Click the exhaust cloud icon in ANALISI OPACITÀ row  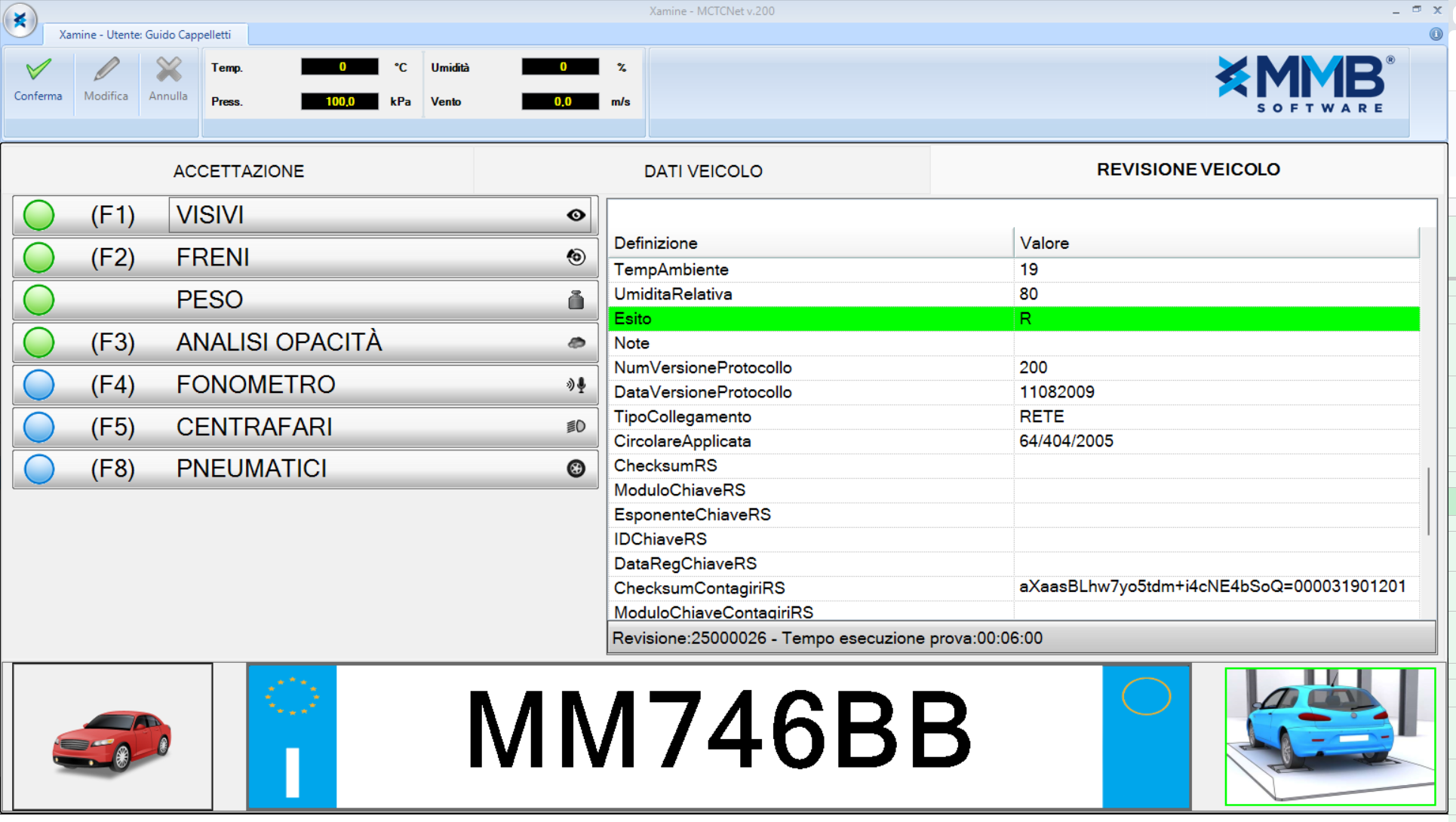pos(576,343)
